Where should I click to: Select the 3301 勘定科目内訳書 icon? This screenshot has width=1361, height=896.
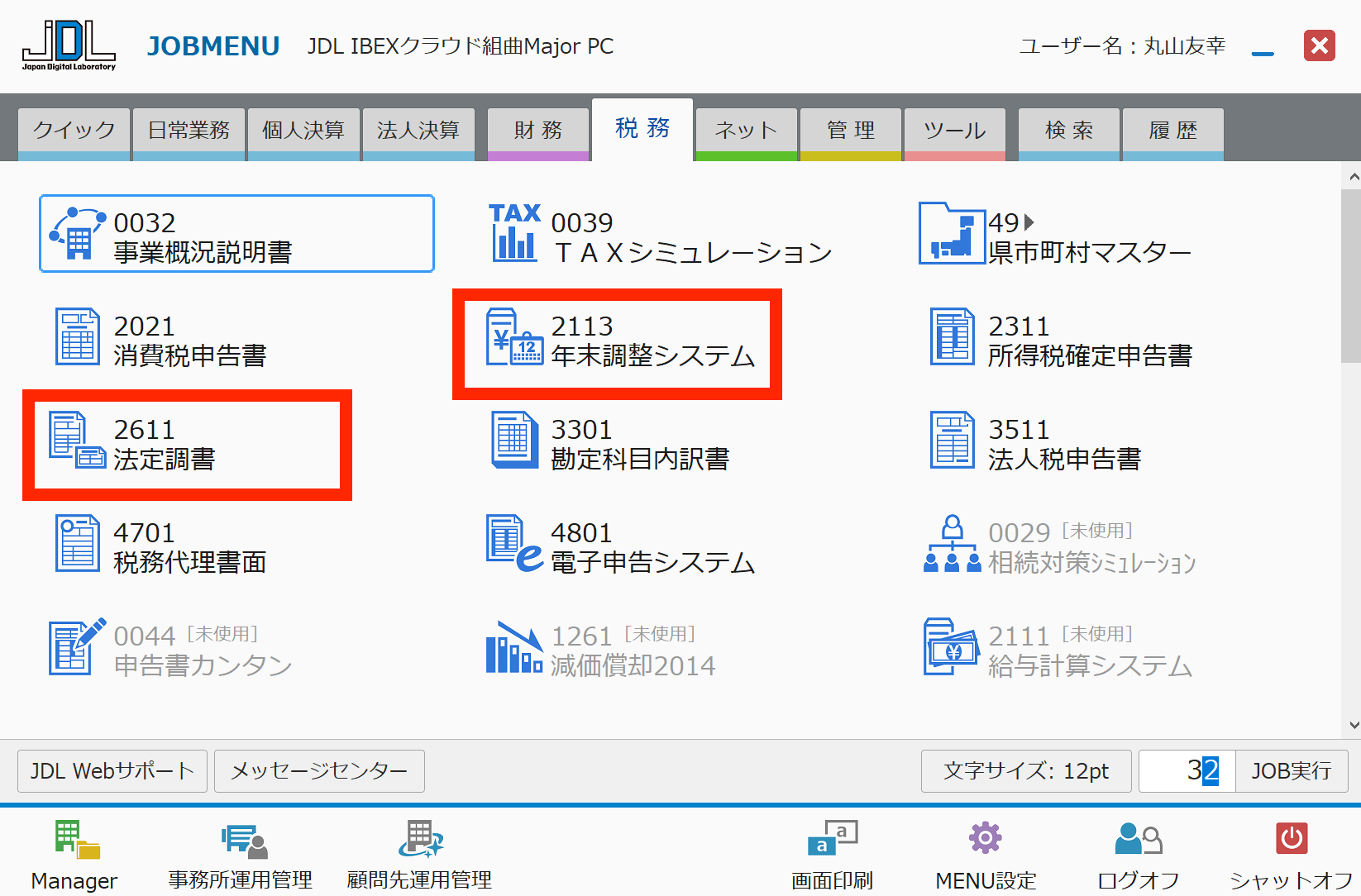(x=515, y=440)
